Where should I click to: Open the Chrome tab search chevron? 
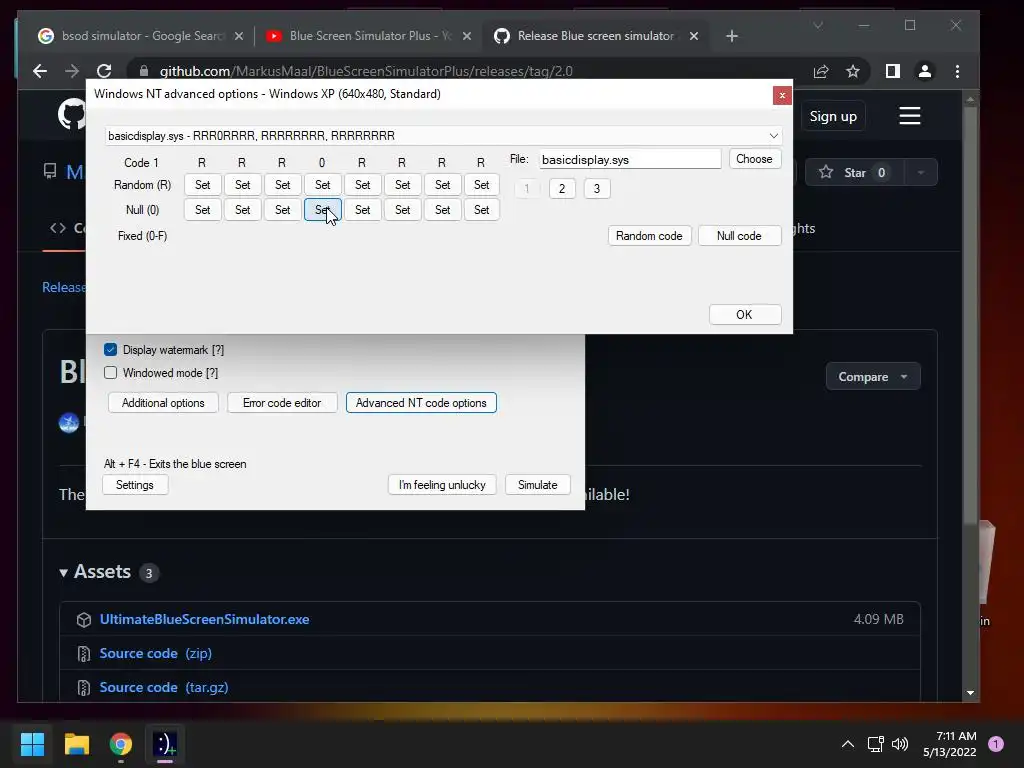(x=818, y=25)
